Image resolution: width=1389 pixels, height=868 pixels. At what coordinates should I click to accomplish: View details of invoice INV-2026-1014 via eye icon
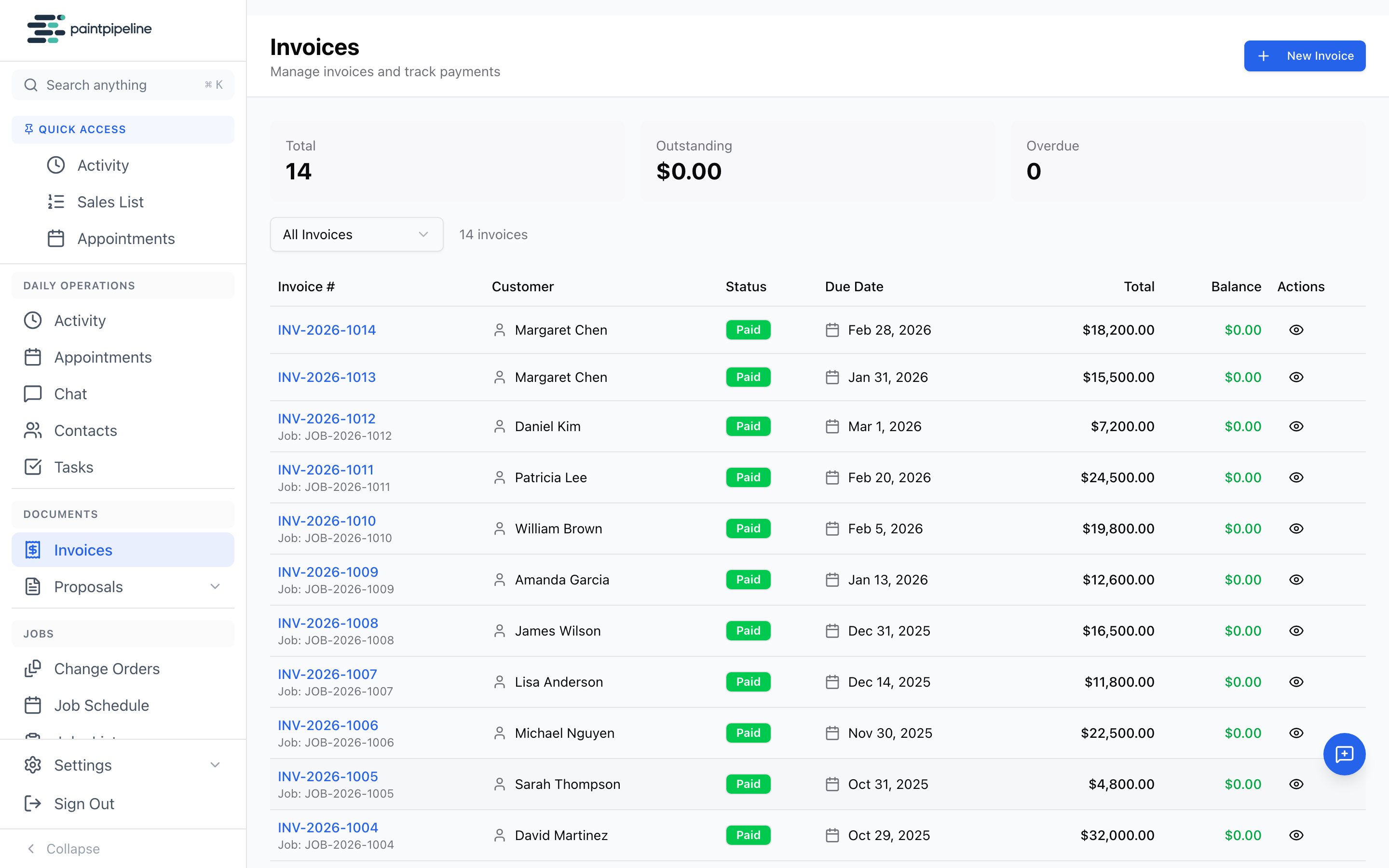pos(1296,329)
